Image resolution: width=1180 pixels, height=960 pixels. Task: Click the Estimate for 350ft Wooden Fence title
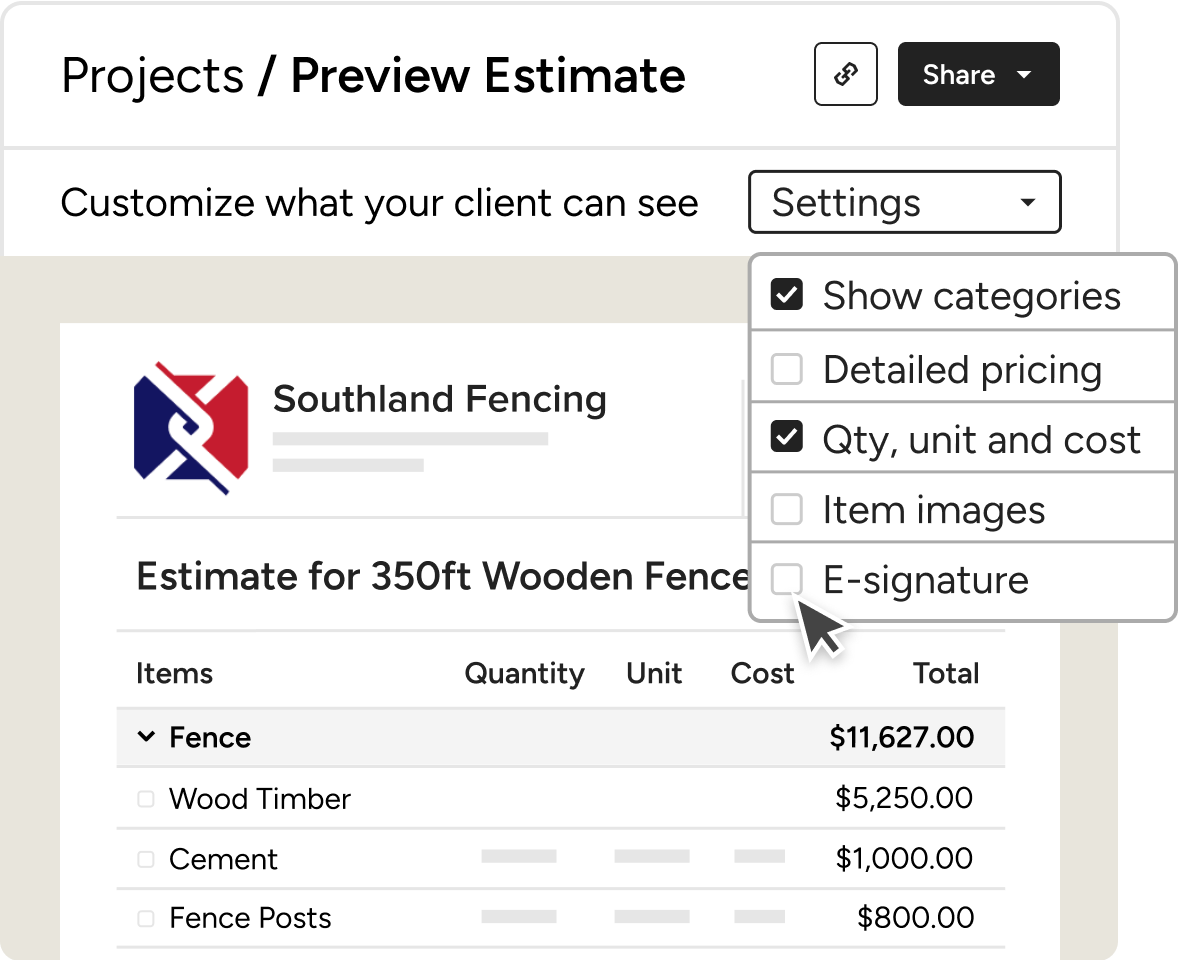[x=442, y=577]
